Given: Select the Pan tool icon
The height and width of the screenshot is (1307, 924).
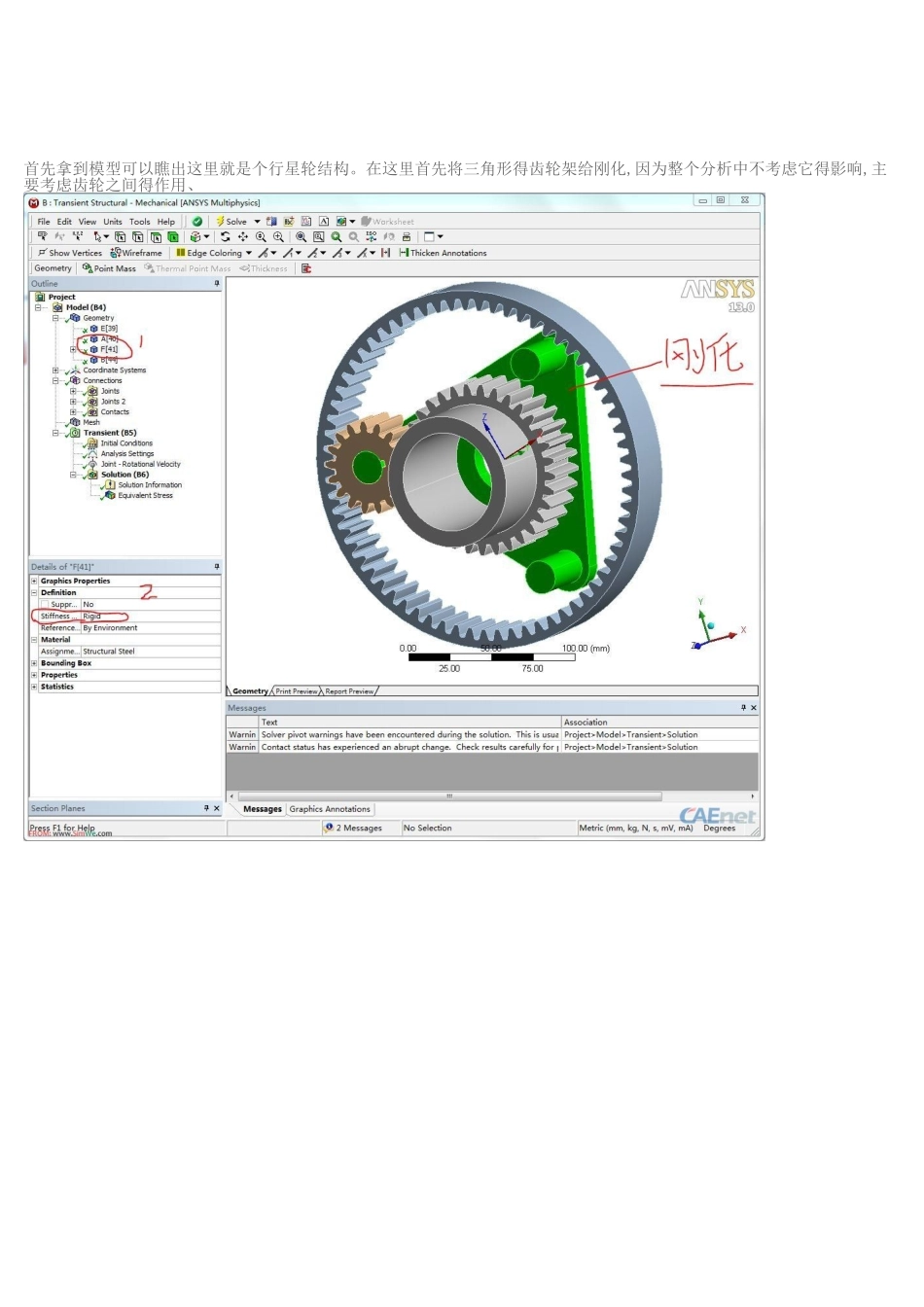Looking at the screenshot, I should click(x=242, y=236).
